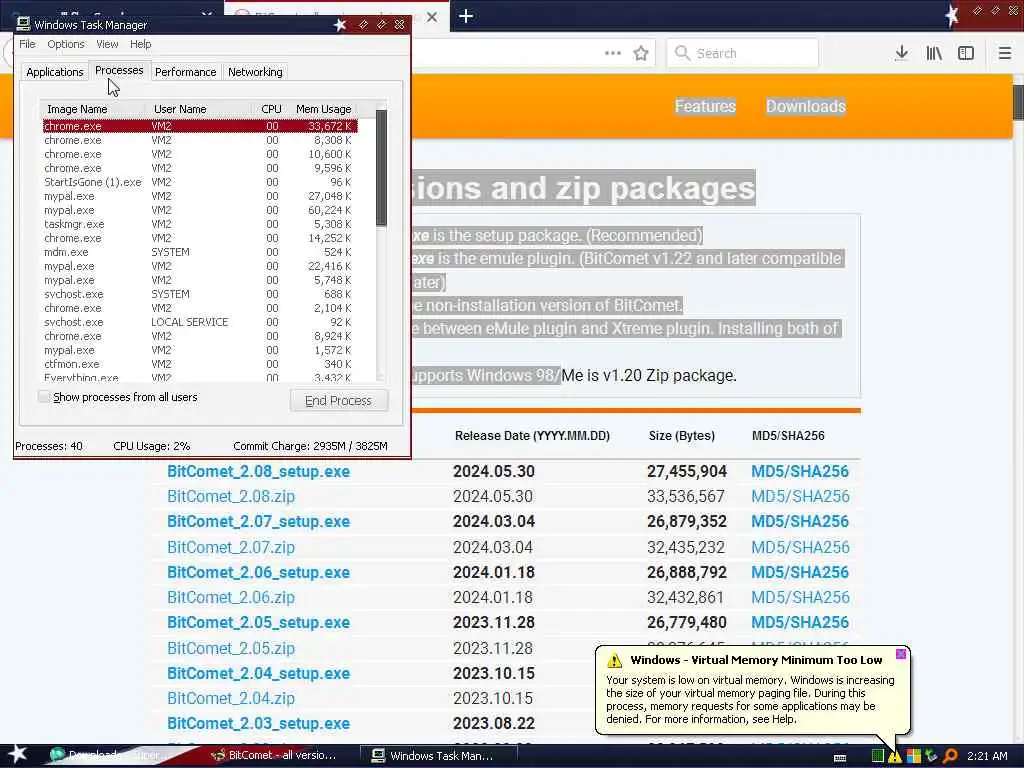The height and width of the screenshot is (768, 1024).
Task: Download BitComet_2.07_setup.exe link
Action: click(x=259, y=522)
